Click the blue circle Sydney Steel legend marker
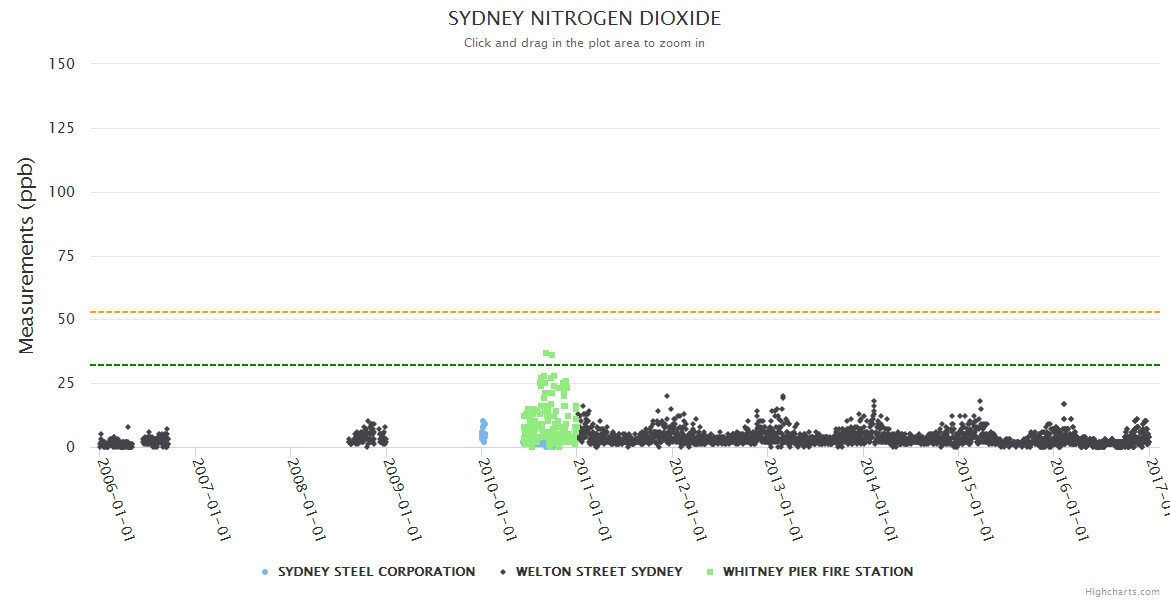This screenshot has height=600, width=1170. tap(265, 572)
